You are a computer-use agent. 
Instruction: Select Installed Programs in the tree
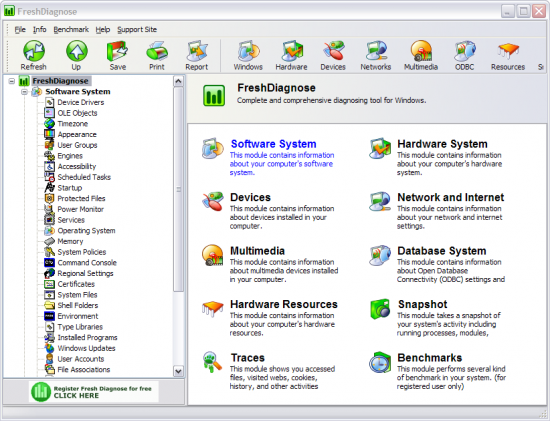coord(87,338)
